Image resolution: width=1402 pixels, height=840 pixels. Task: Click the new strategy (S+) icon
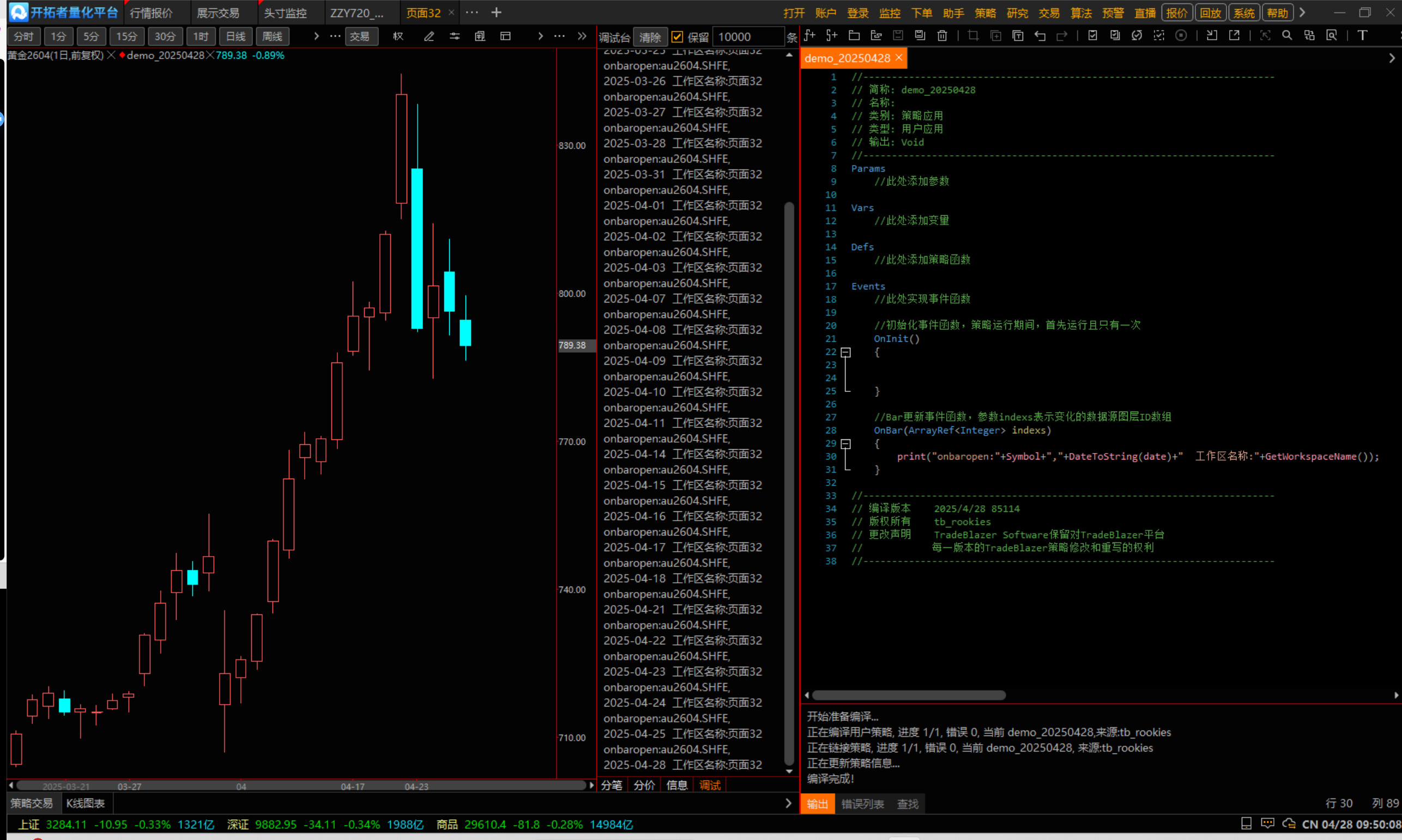coord(831,35)
